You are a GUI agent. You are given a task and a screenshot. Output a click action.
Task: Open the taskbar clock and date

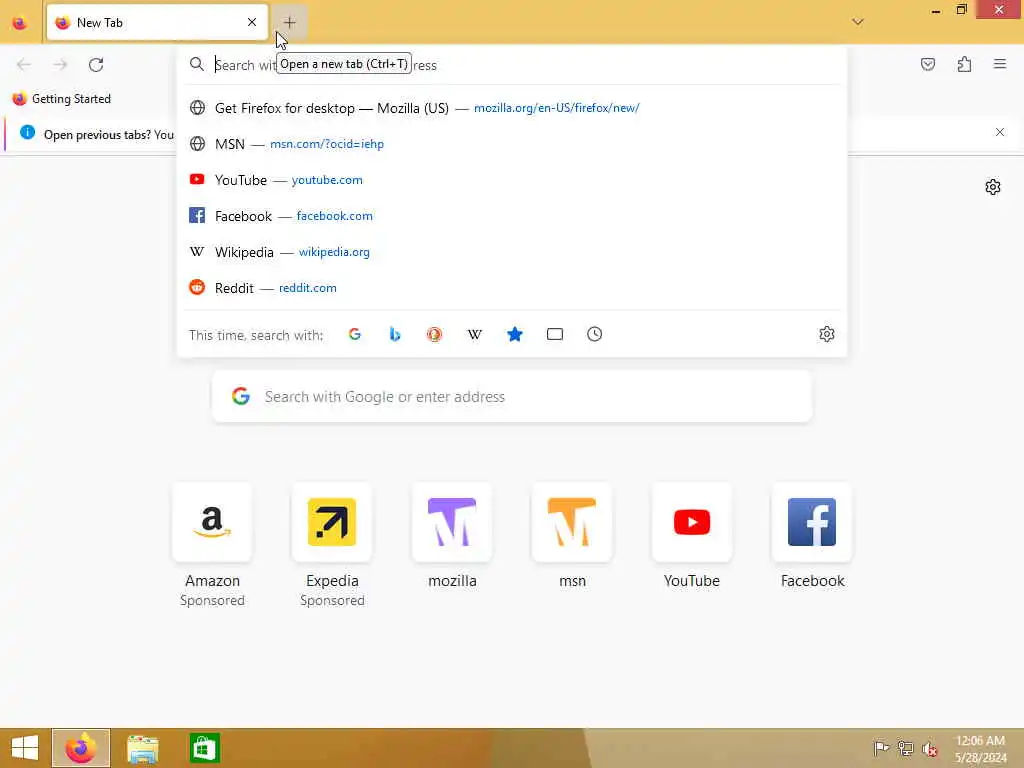980,749
